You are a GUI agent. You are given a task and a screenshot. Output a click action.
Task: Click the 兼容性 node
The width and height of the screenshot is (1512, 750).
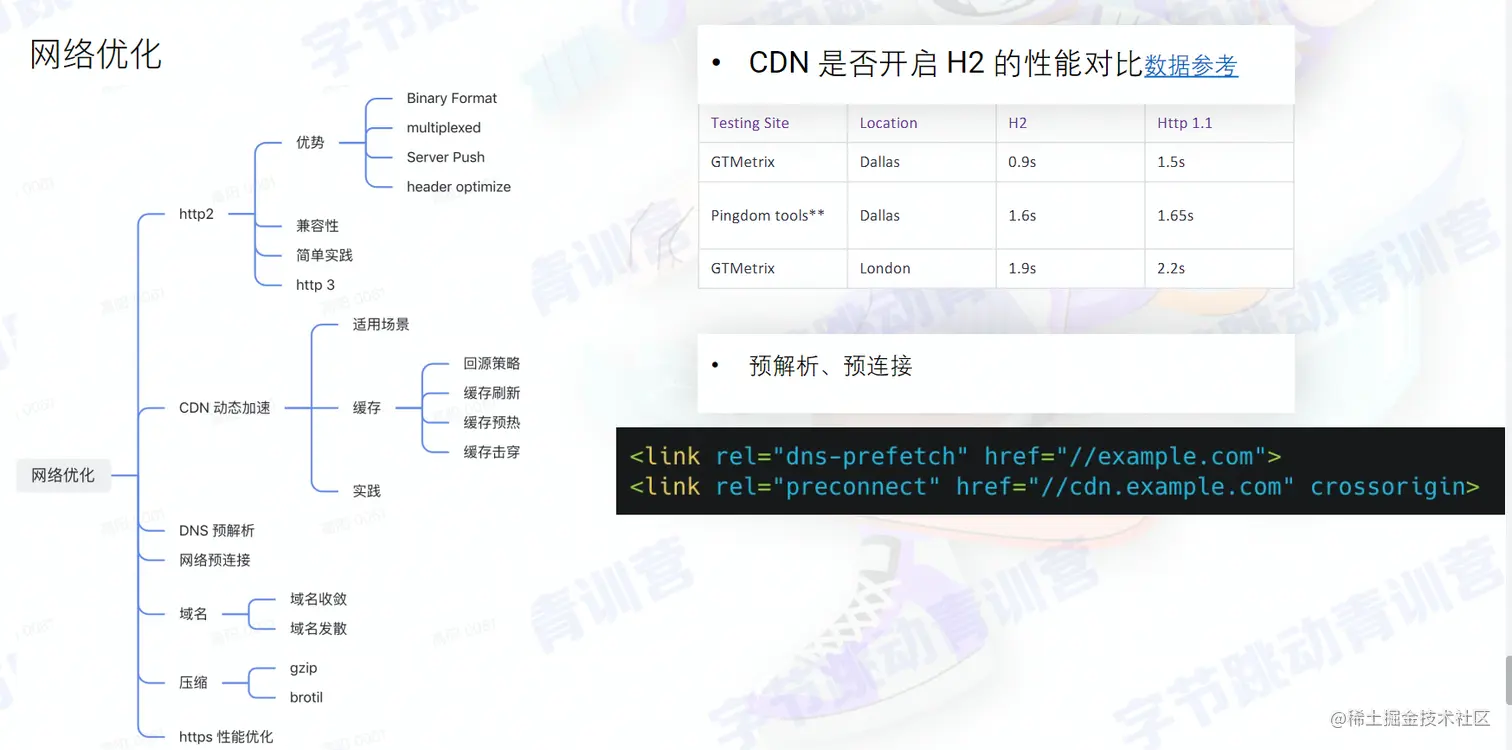317,226
